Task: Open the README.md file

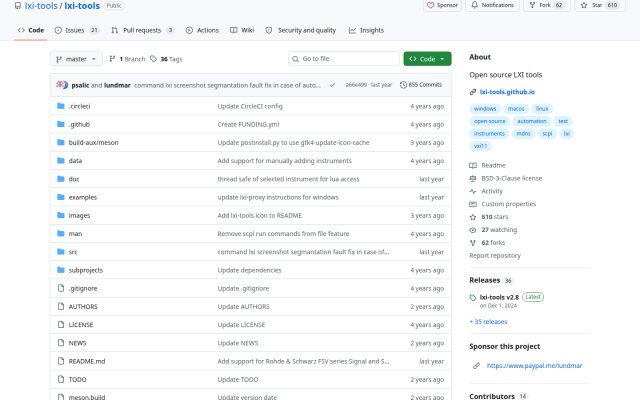Action: pos(87,361)
